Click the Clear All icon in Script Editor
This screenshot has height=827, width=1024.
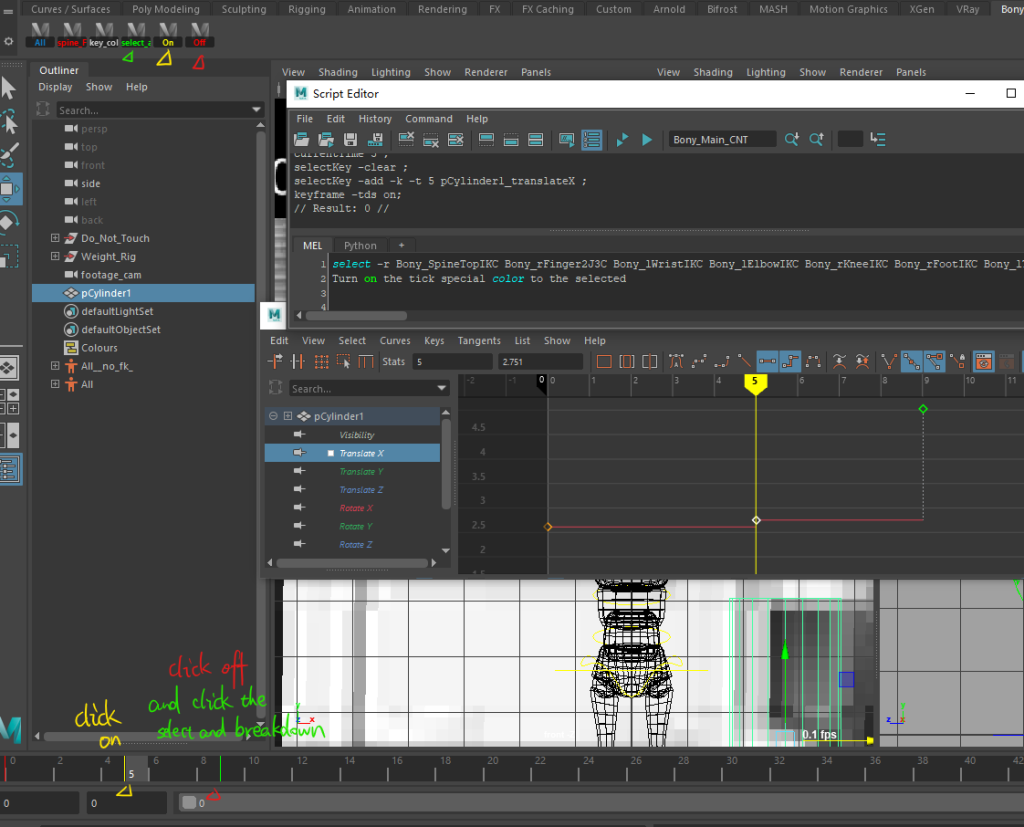[456, 139]
